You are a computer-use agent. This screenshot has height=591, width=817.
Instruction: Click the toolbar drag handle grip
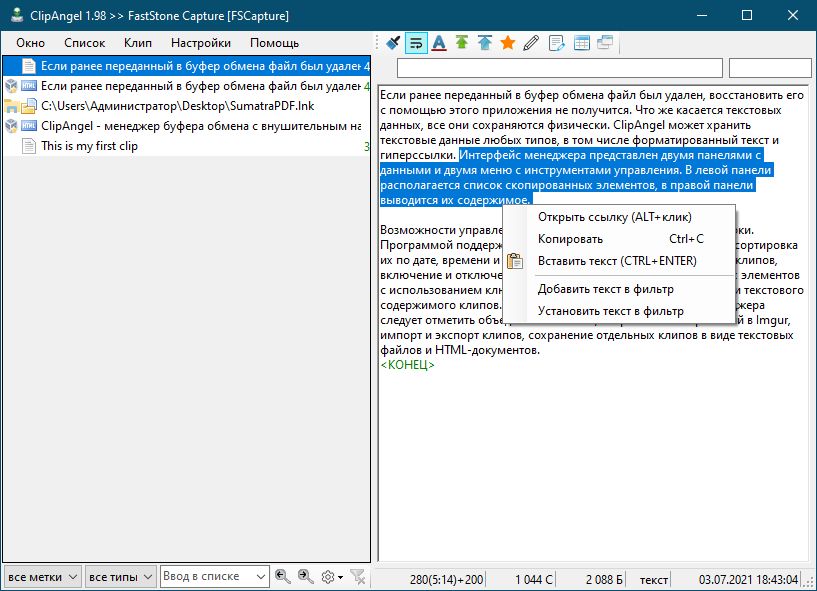tap(377, 43)
